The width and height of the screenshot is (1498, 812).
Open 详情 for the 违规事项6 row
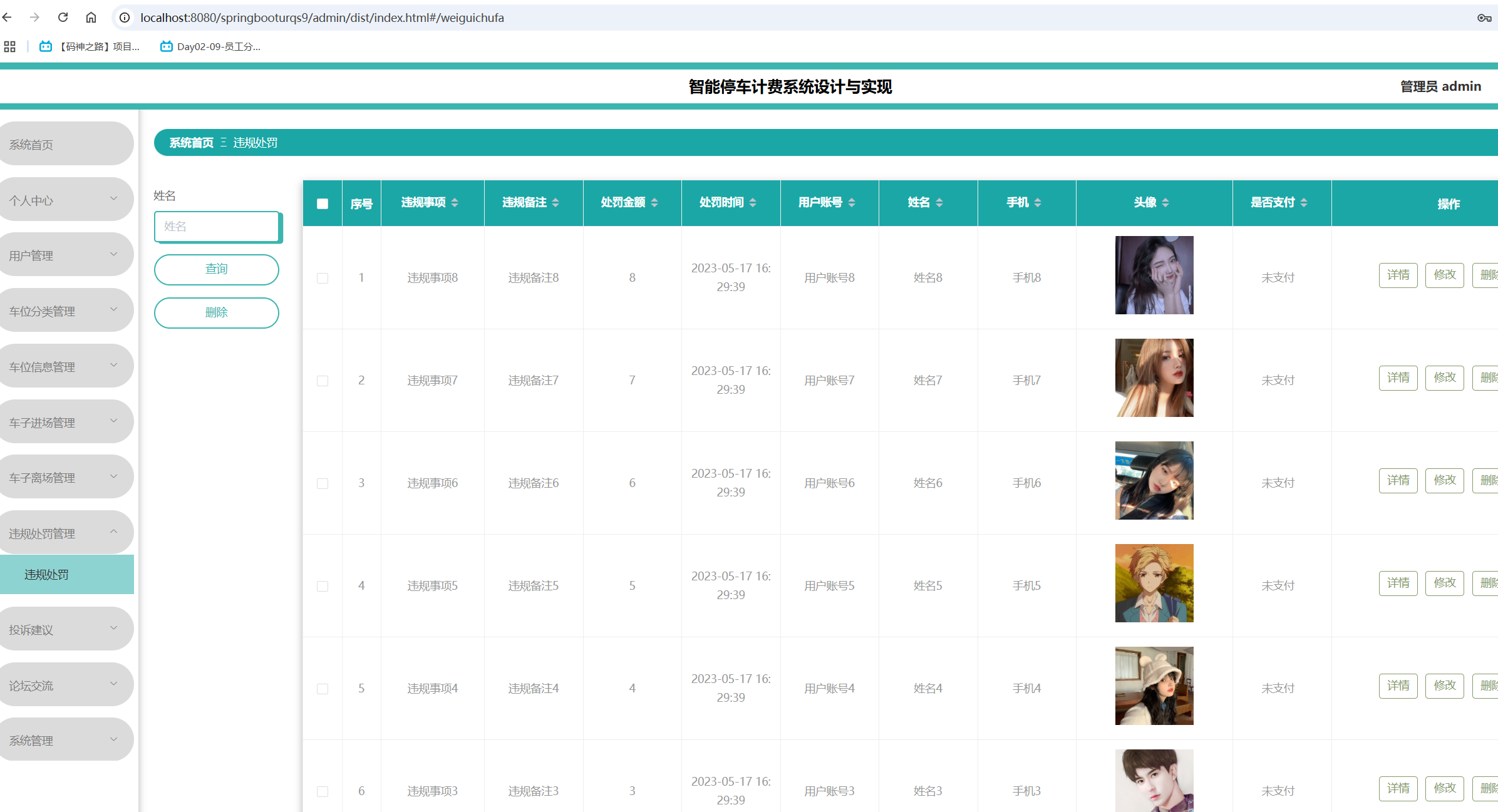pyautogui.click(x=1398, y=480)
